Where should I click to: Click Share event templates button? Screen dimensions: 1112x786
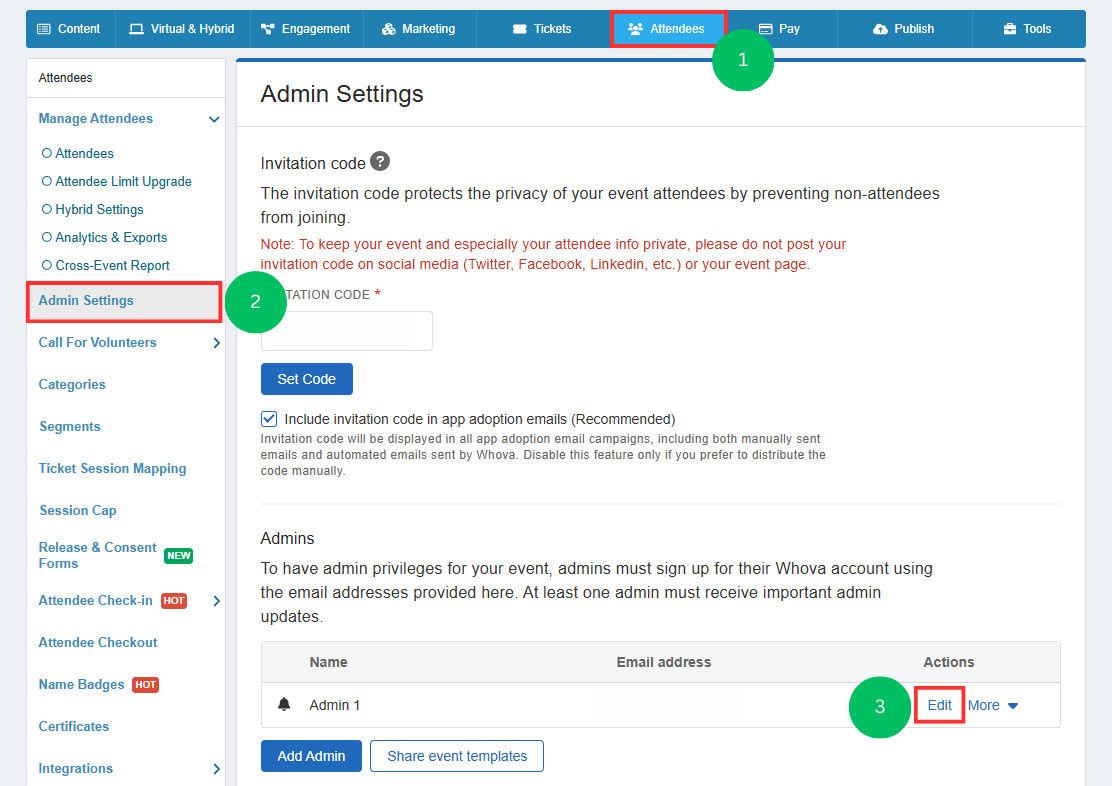coord(457,756)
